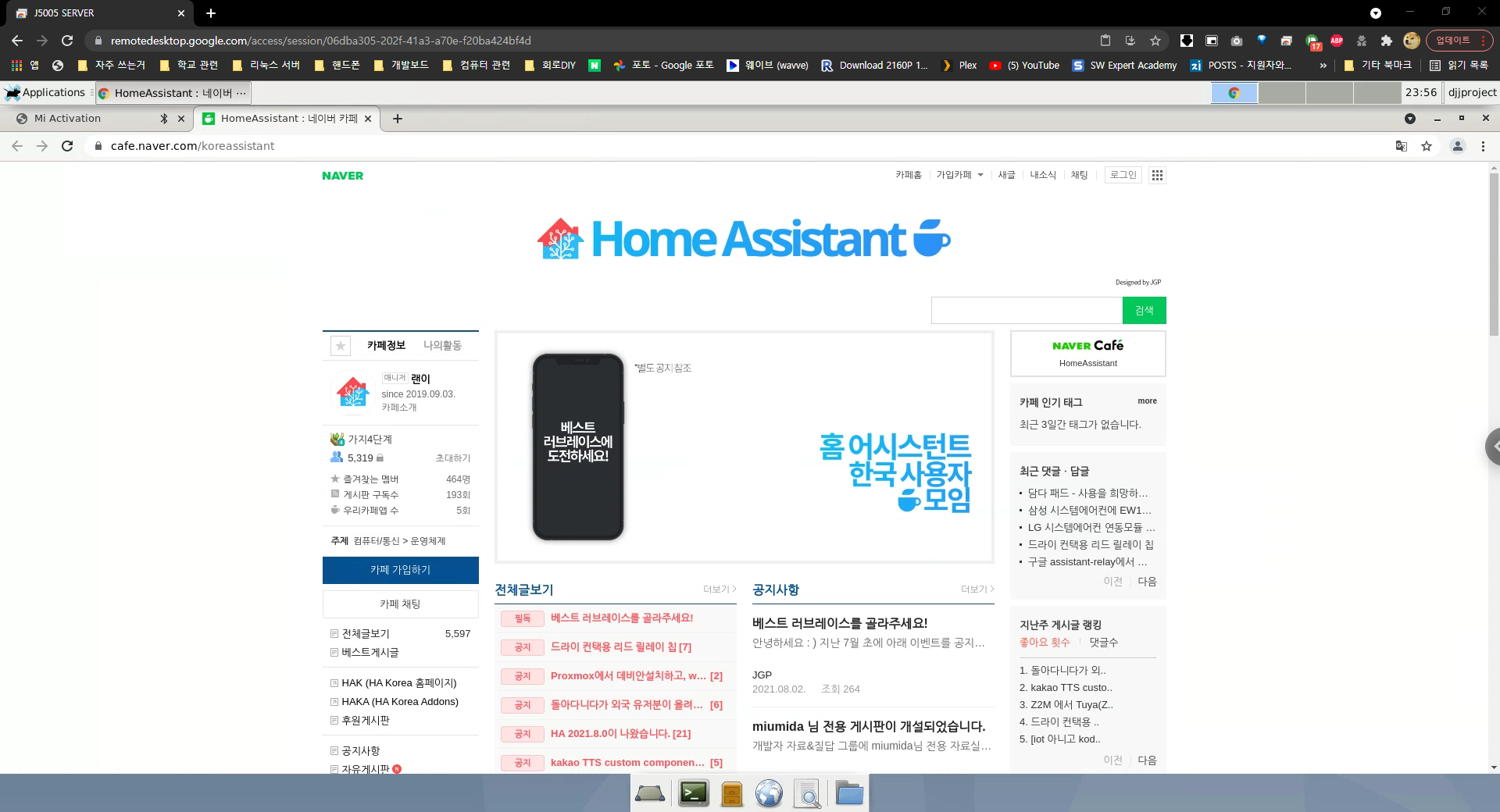The width and height of the screenshot is (1500, 812).
Task: Open the 리눅스 서버 bookmark folder
Action: pyautogui.click(x=266, y=66)
